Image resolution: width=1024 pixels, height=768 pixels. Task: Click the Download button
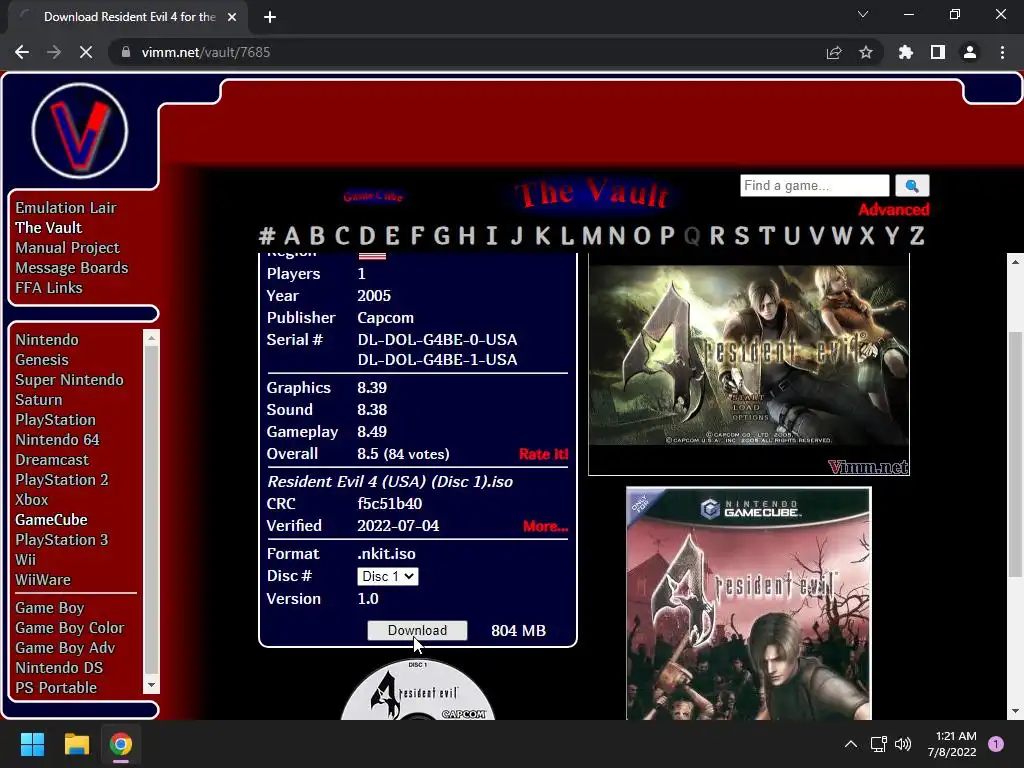417,630
